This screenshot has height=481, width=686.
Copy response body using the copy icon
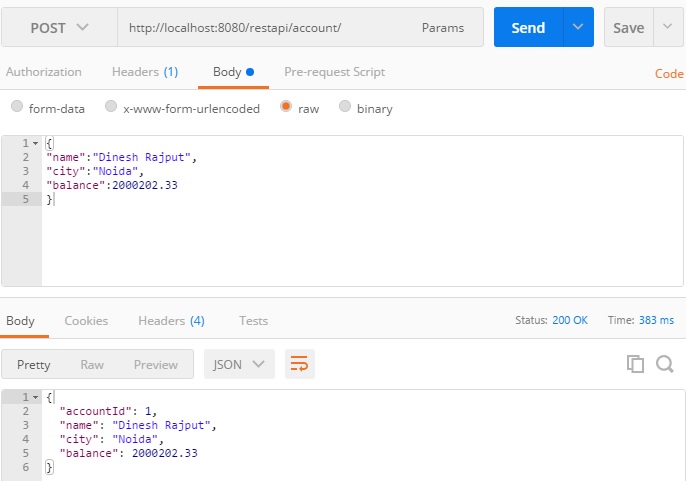click(x=635, y=364)
